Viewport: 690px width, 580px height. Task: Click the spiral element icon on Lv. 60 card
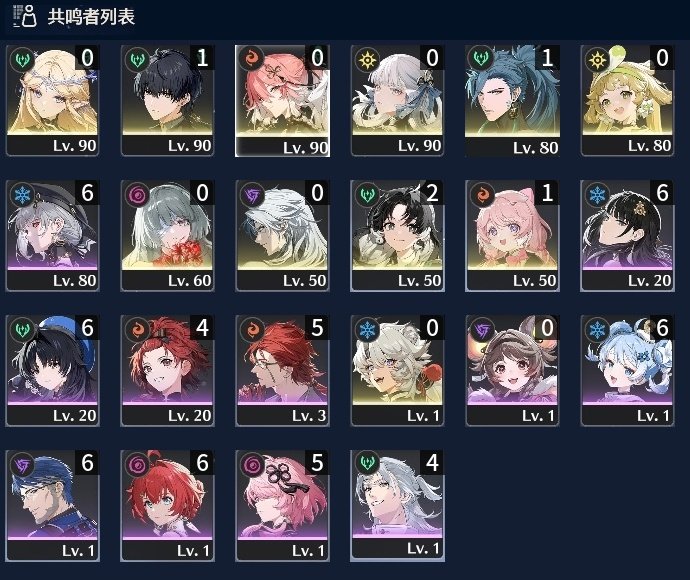point(137,194)
